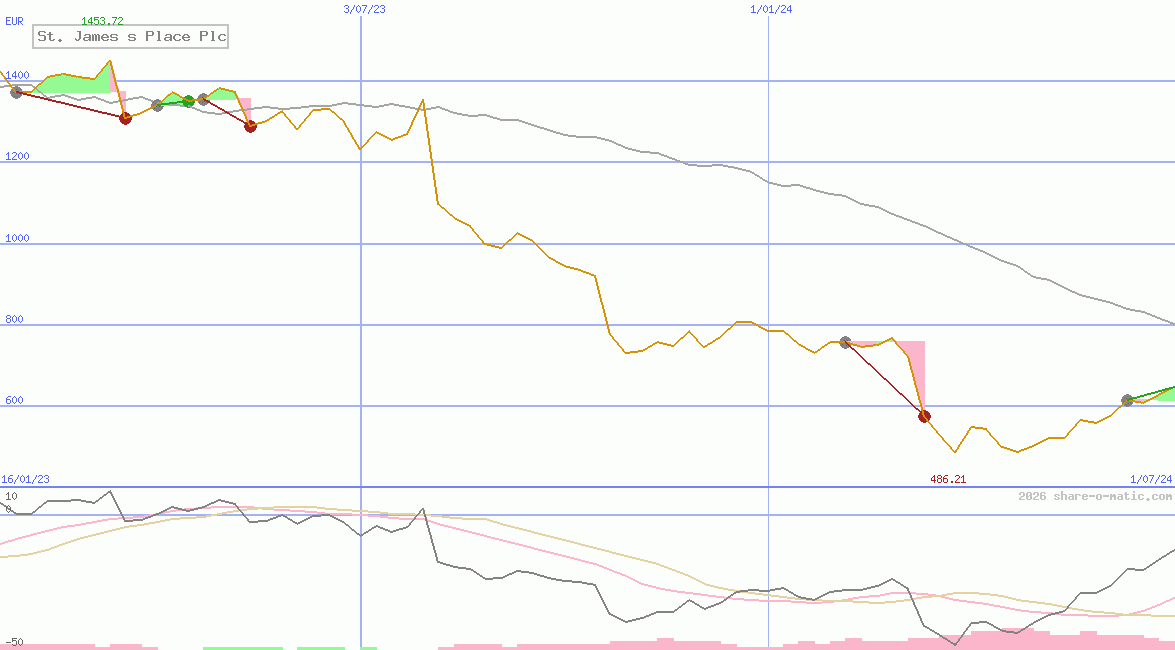The width and height of the screenshot is (1175, 650).
Task: Click the green circle marker on the price line
Action: pyautogui.click(x=188, y=101)
